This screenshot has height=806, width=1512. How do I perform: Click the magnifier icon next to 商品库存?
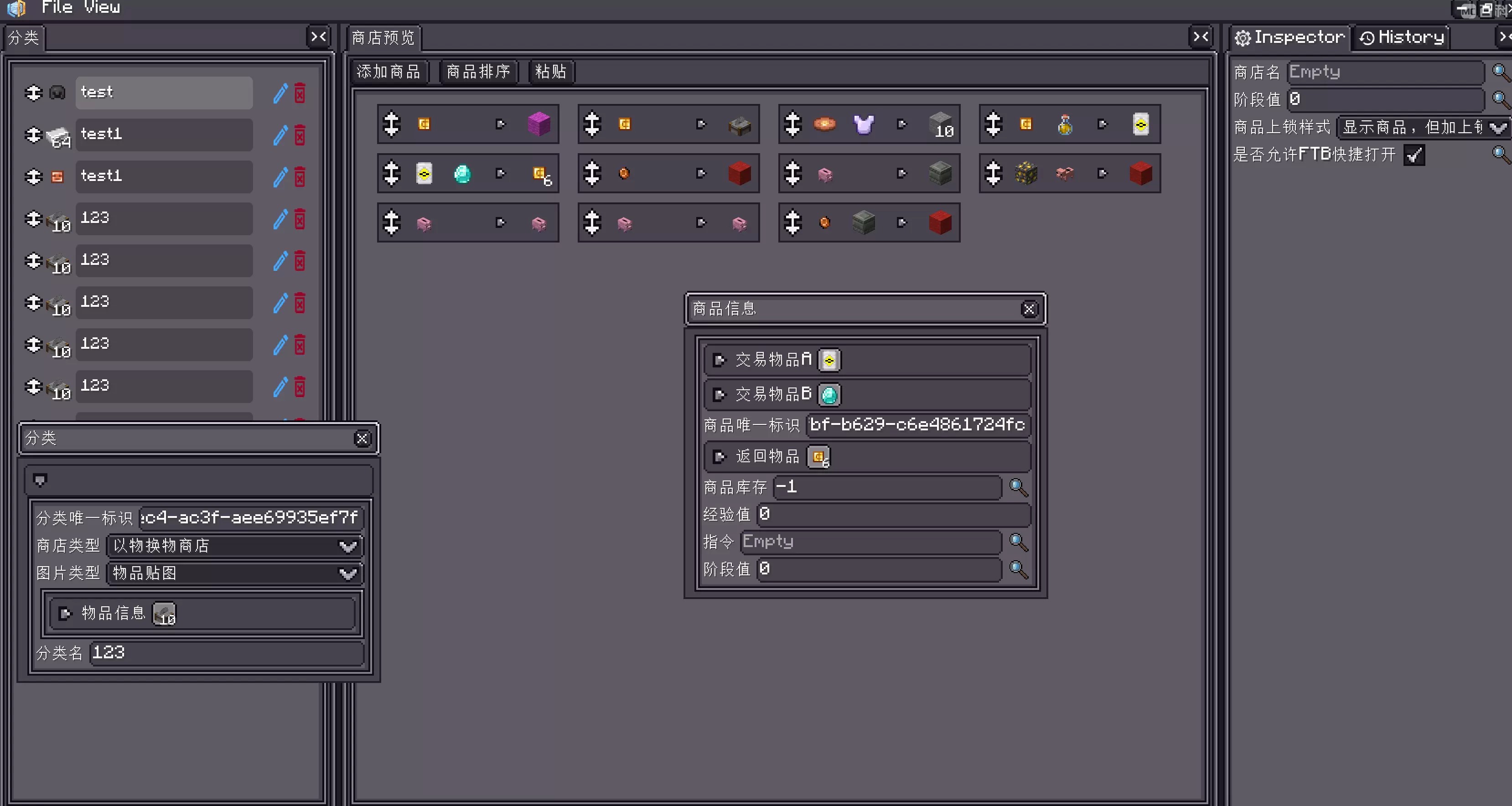(1018, 486)
